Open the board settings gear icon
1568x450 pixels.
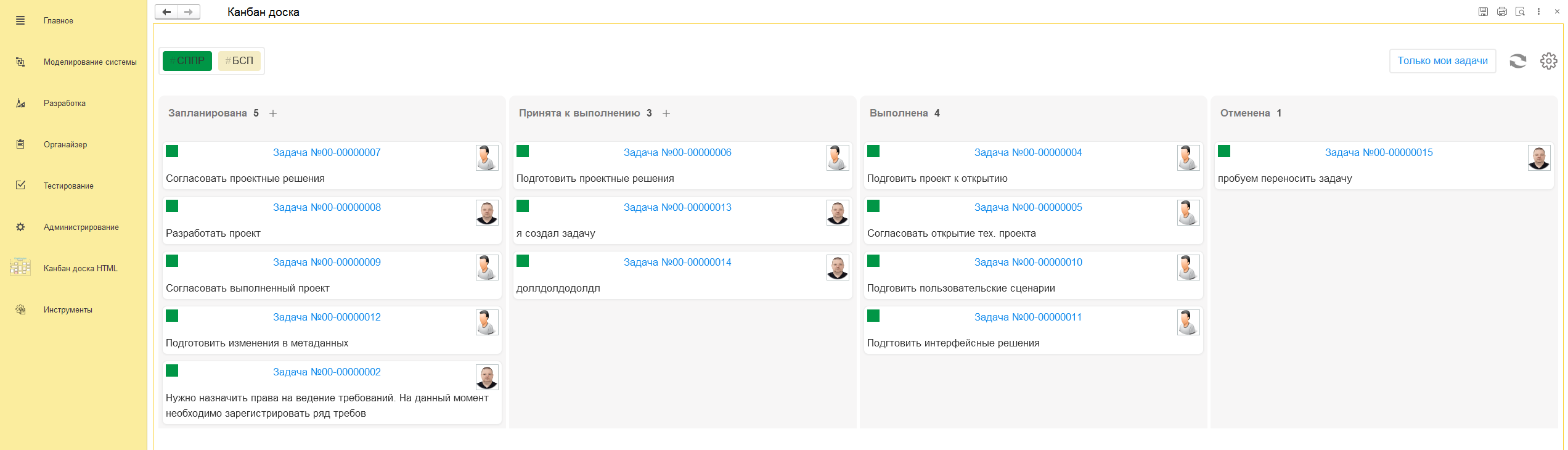pyautogui.click(x=1548, y=61)
